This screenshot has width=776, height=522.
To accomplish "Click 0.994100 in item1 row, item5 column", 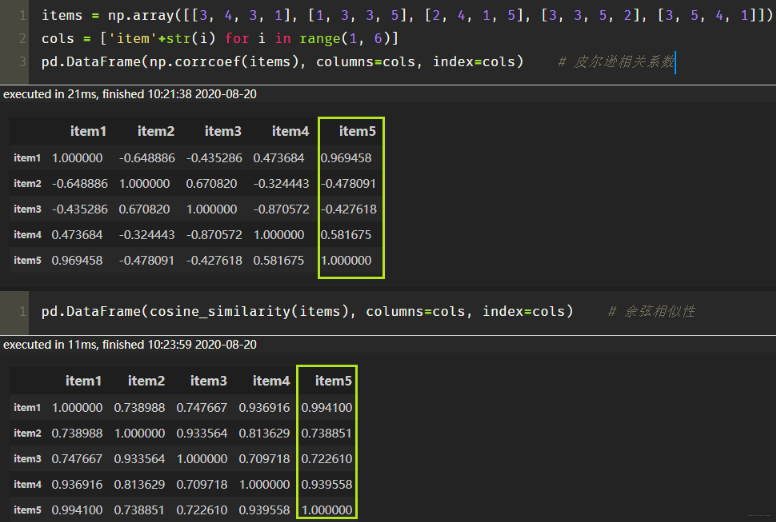I will tap(327, 407).
